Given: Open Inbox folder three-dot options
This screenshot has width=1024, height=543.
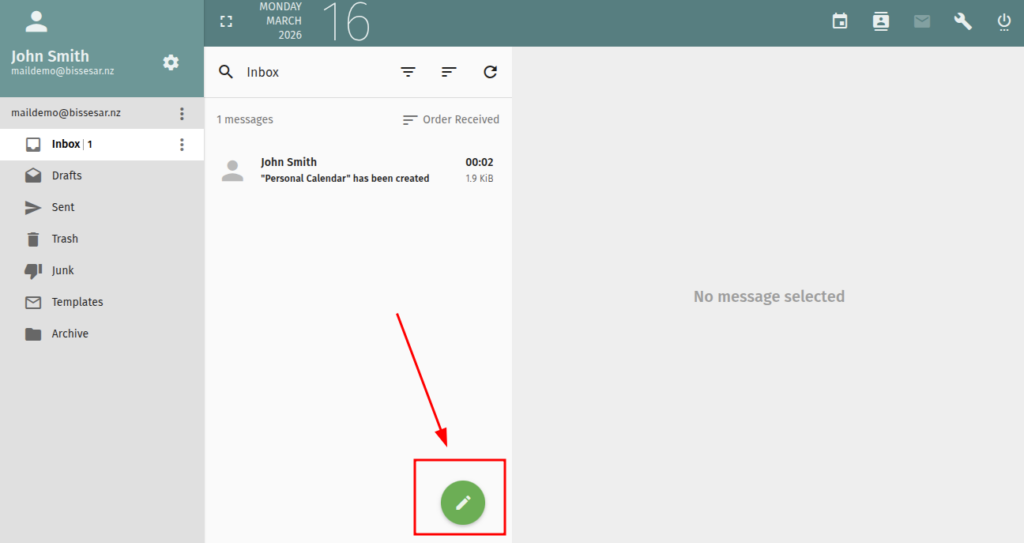Looking at the screenshot, I should (x=181, y=145).
